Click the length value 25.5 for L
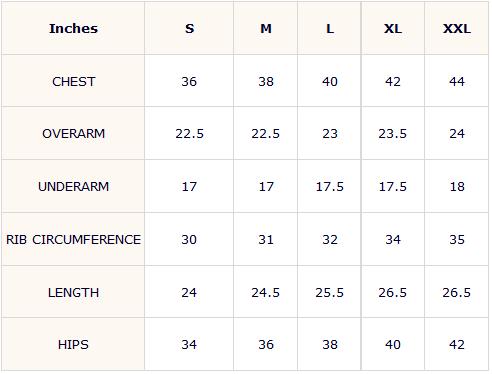The image size is (492, 374). tap(330, 293)
